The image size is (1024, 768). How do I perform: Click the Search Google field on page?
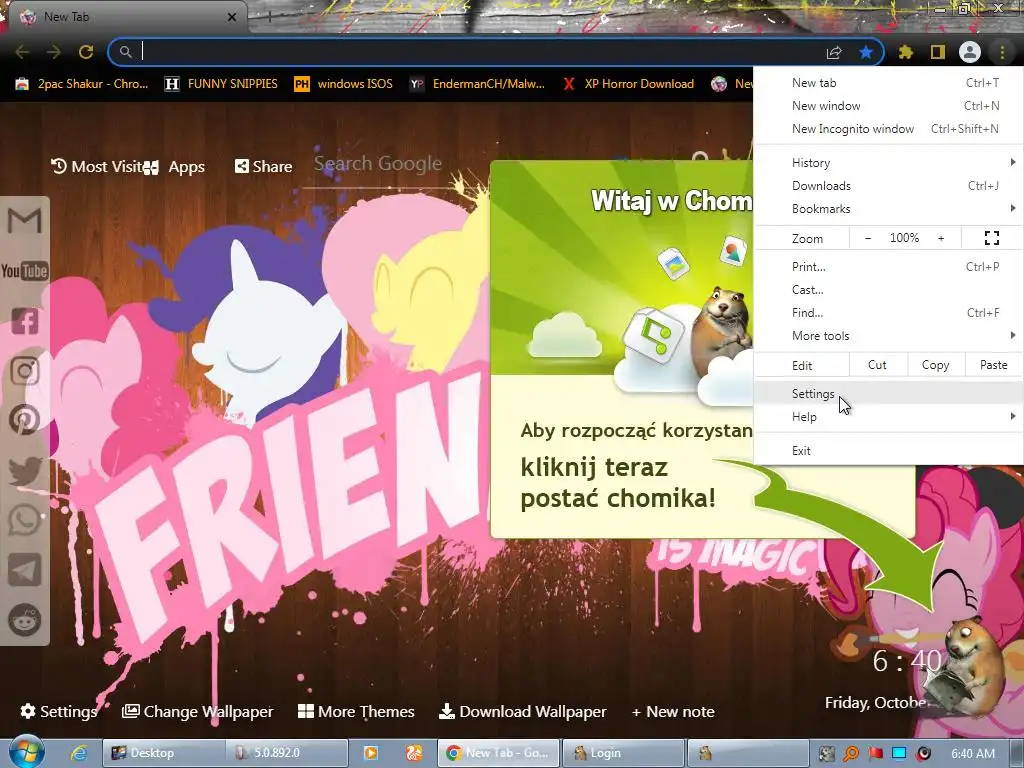click(x=378, y=163)
